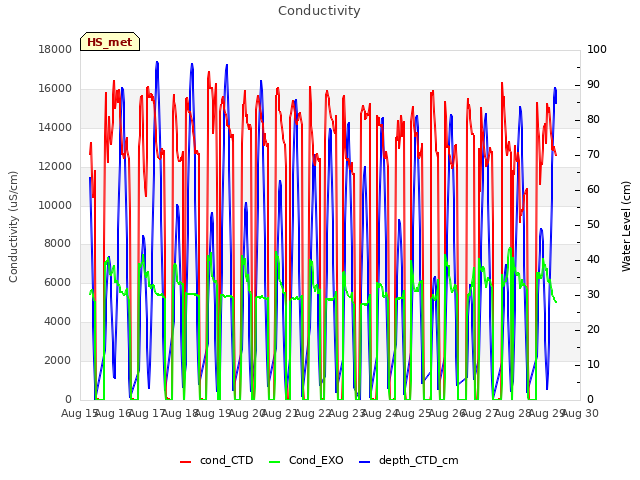Click the 10000 left axis label

pos(55,205)
